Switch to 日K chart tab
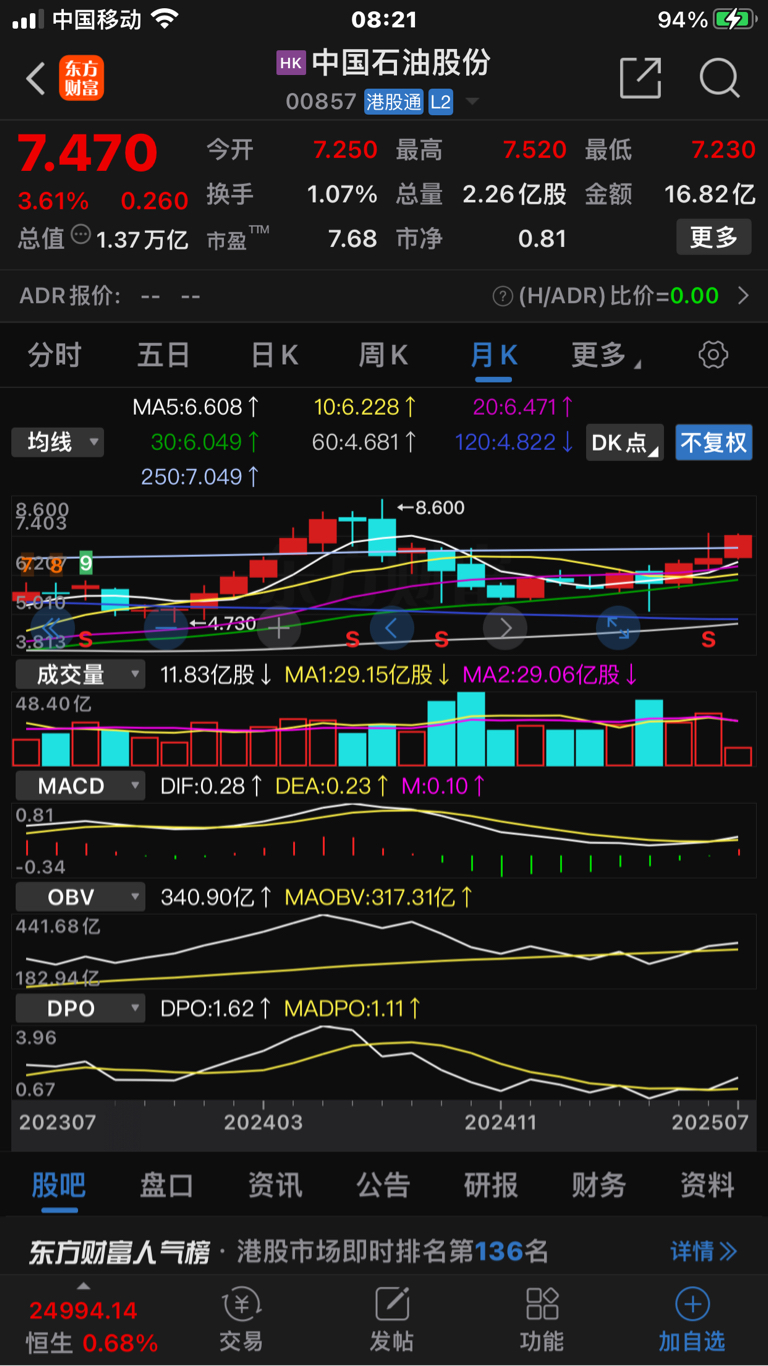Viewport: 768px width, 1366px height. click(275, 355)
